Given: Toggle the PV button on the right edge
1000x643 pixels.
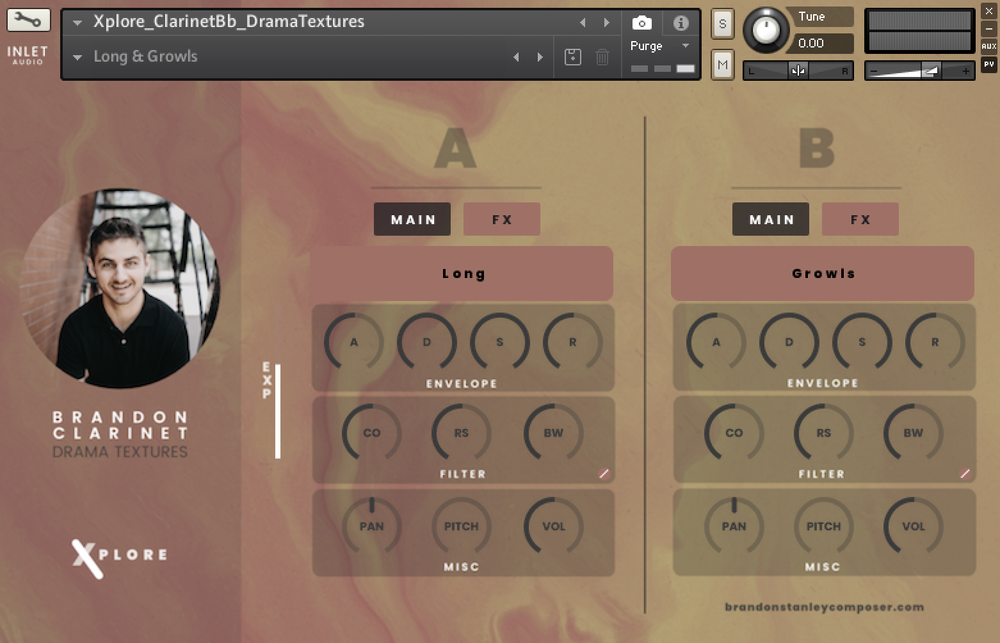Looking at the screenshot, I should tap(989, 63).
